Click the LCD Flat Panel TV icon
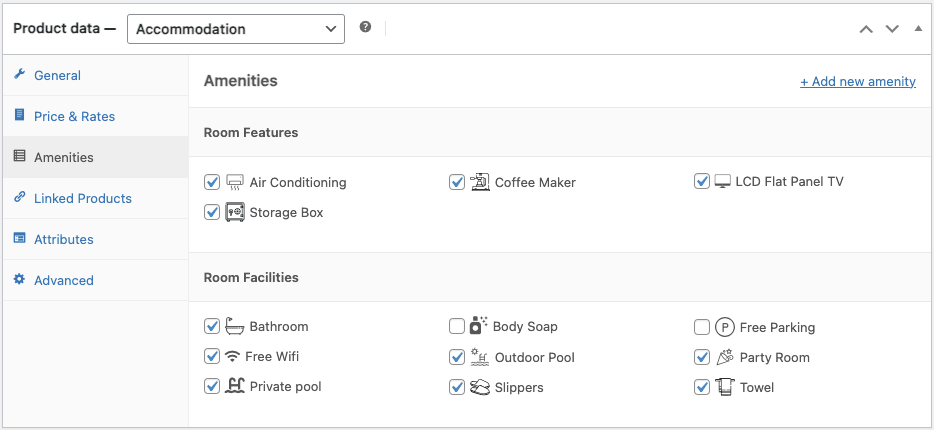 point(723,182)
